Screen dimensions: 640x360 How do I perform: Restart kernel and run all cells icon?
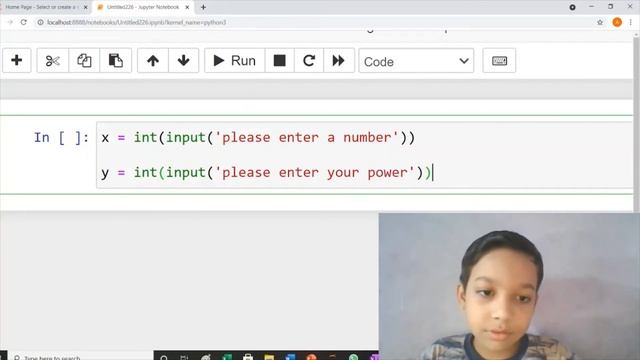[x=339, y=60]
